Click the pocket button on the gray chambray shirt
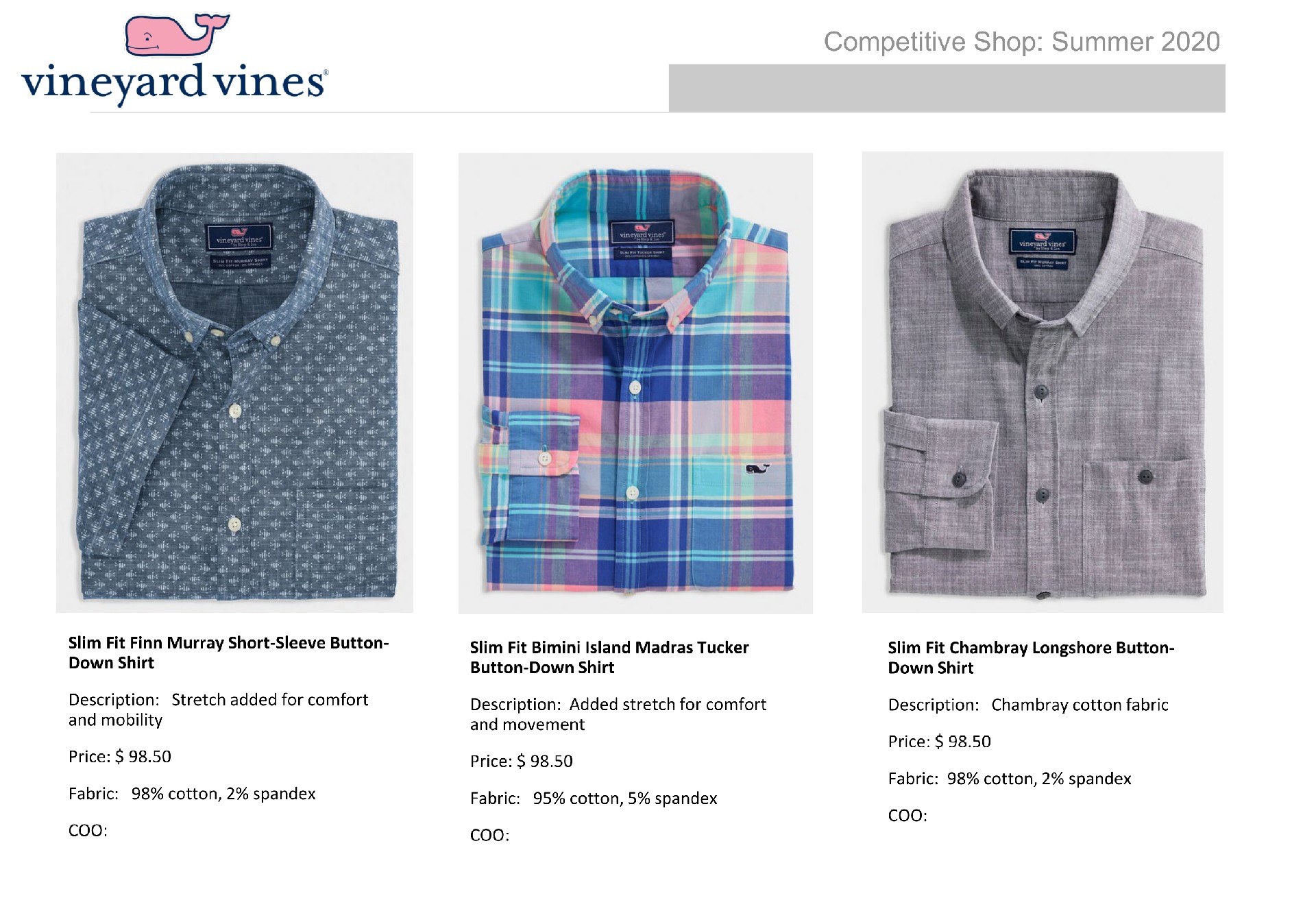 (x=1144, y=476)
